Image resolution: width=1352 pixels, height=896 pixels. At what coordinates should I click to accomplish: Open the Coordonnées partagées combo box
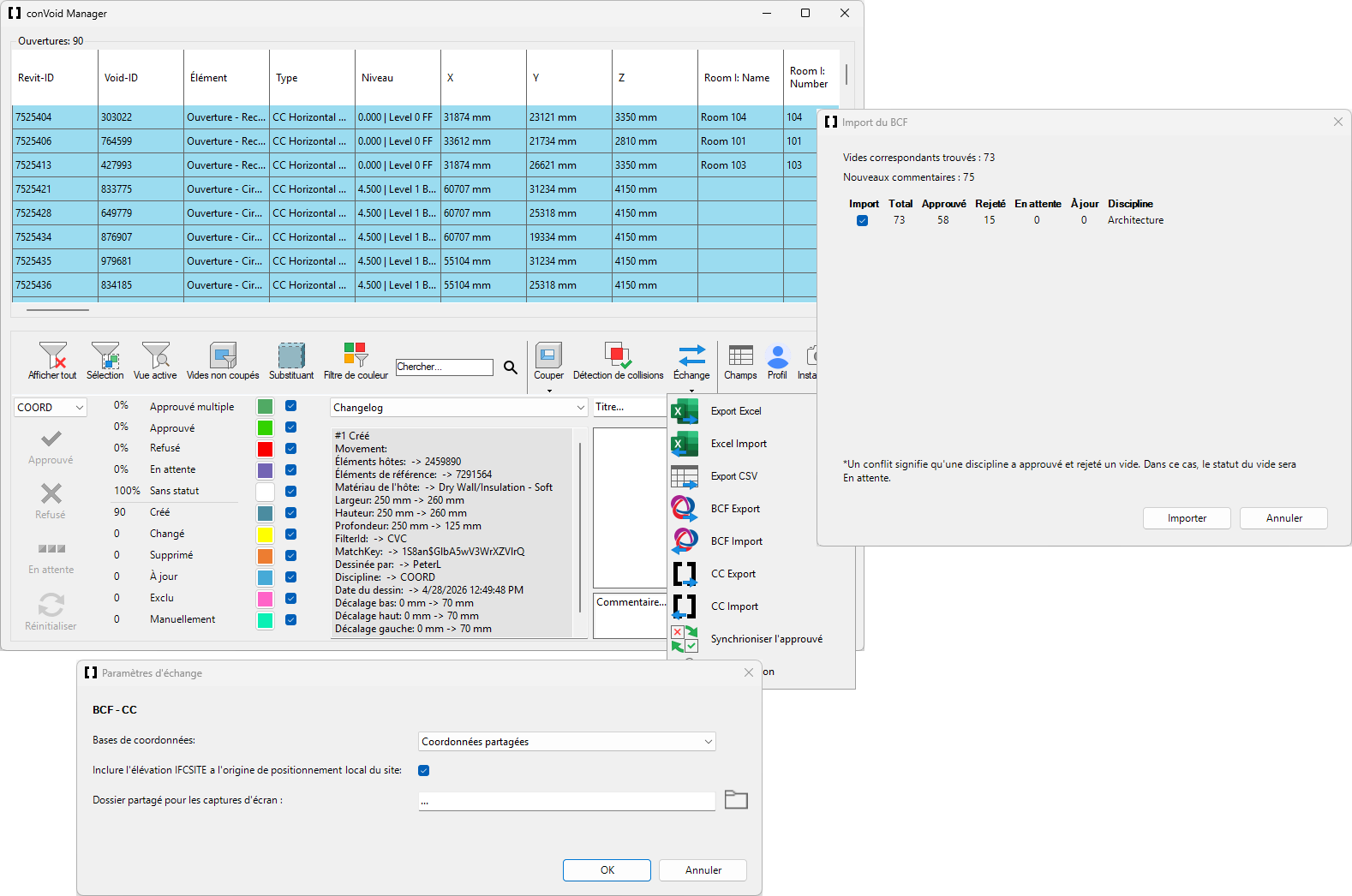(567, 742)
